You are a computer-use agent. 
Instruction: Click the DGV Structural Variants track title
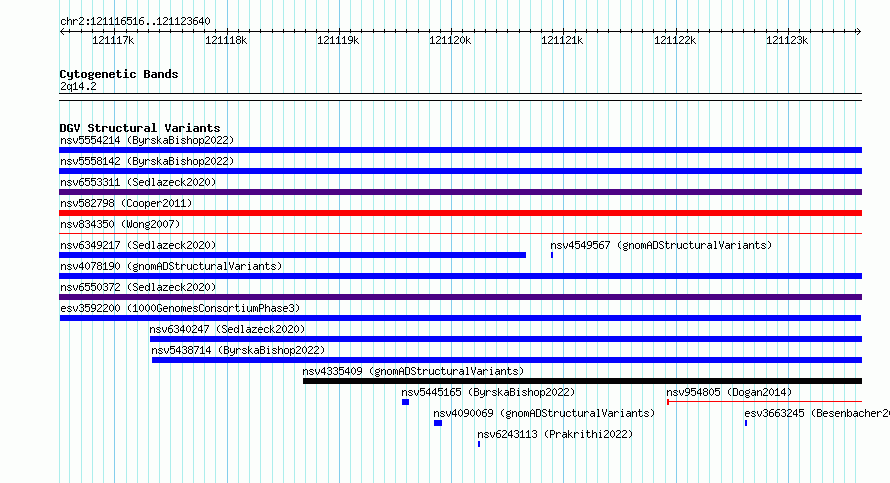(x=140, y=128)
